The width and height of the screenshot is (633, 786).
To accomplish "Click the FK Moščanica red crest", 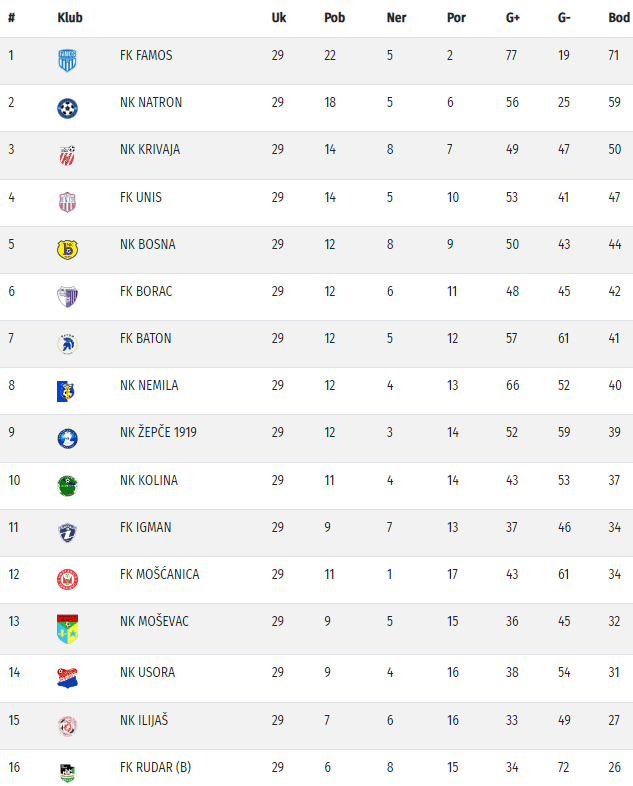I will (67, 579).
